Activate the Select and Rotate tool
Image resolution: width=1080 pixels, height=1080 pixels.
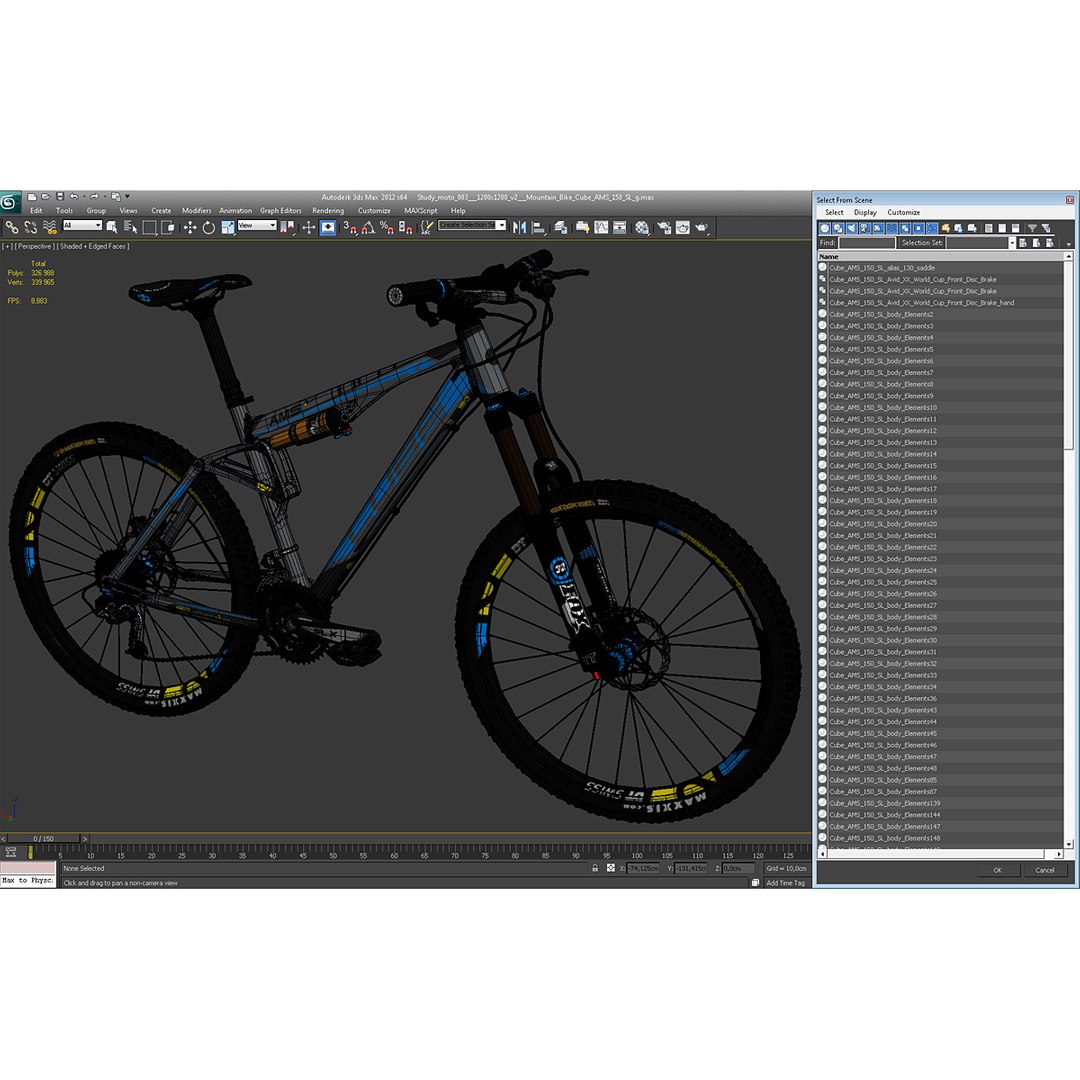point(209,227)
